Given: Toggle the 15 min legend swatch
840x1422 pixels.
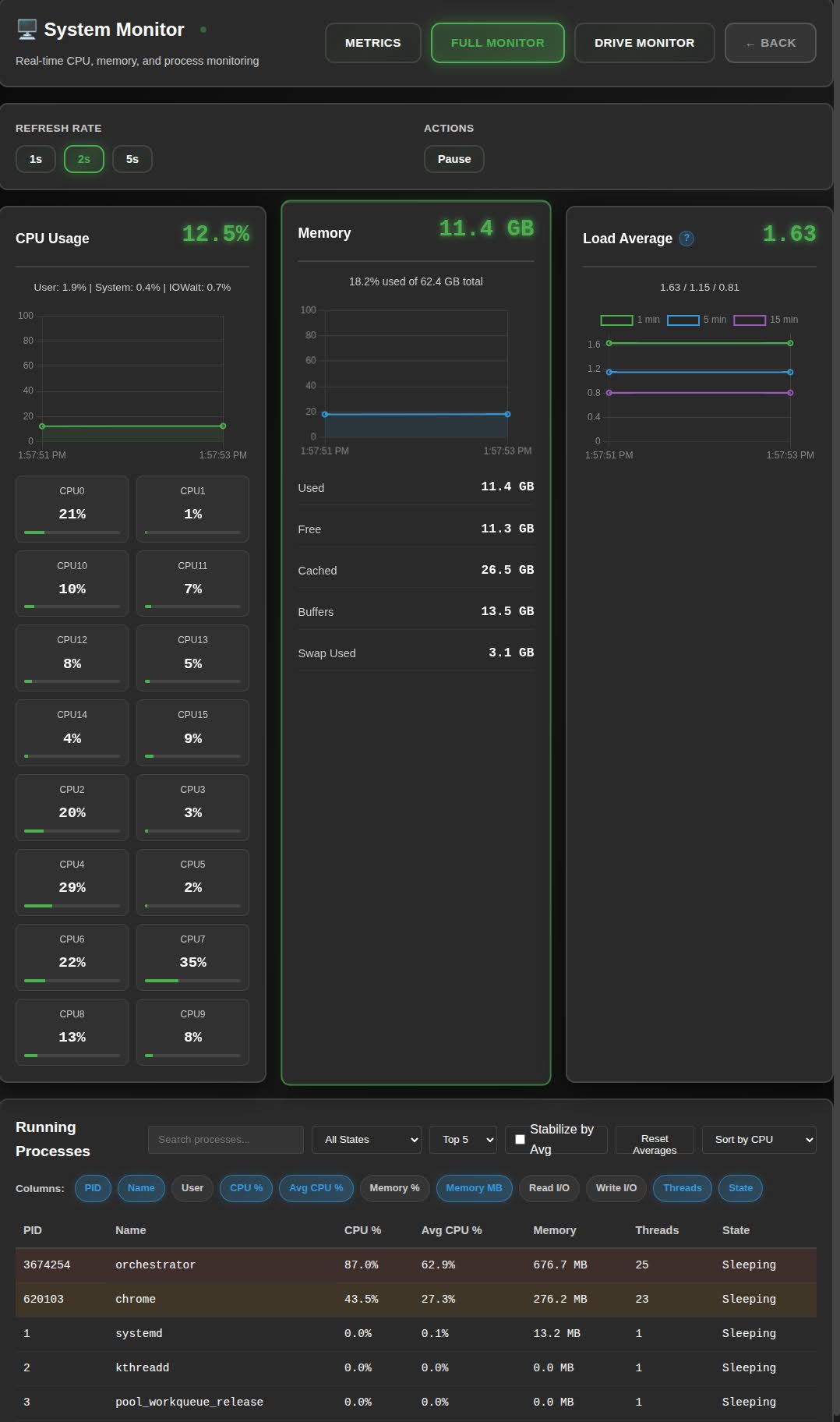Looking at the screenshot, I should 750,320.
